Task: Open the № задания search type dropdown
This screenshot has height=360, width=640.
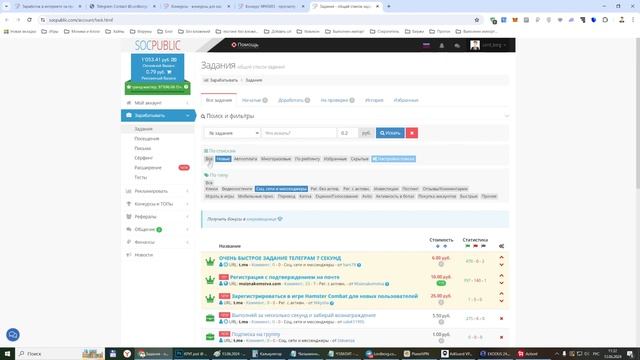Action: 232,133
